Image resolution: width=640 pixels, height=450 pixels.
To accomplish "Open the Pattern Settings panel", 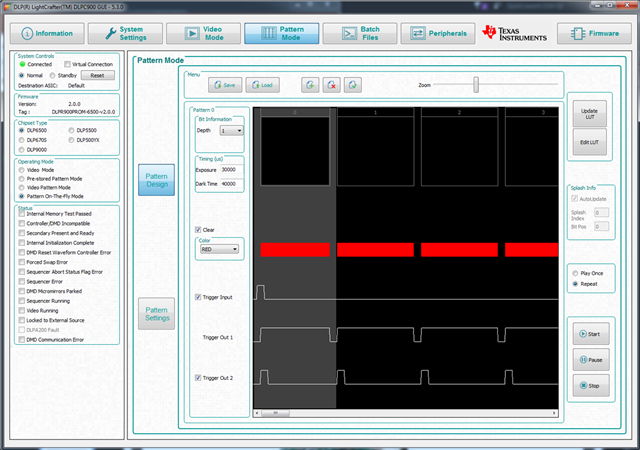I will 156,314.
